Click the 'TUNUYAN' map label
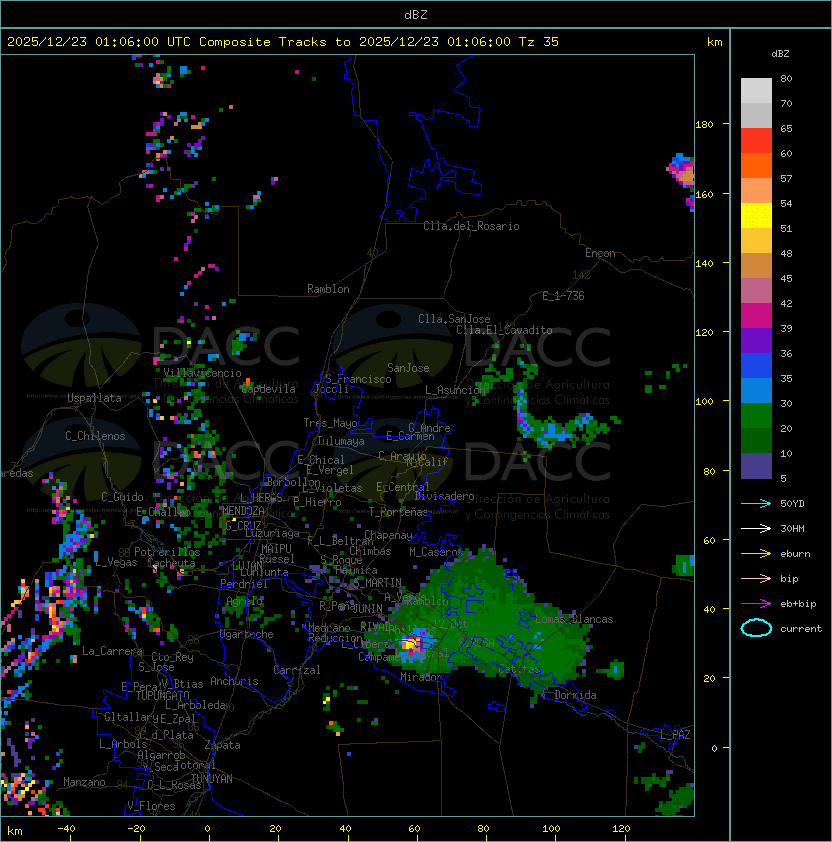 (x=212, y=779)
